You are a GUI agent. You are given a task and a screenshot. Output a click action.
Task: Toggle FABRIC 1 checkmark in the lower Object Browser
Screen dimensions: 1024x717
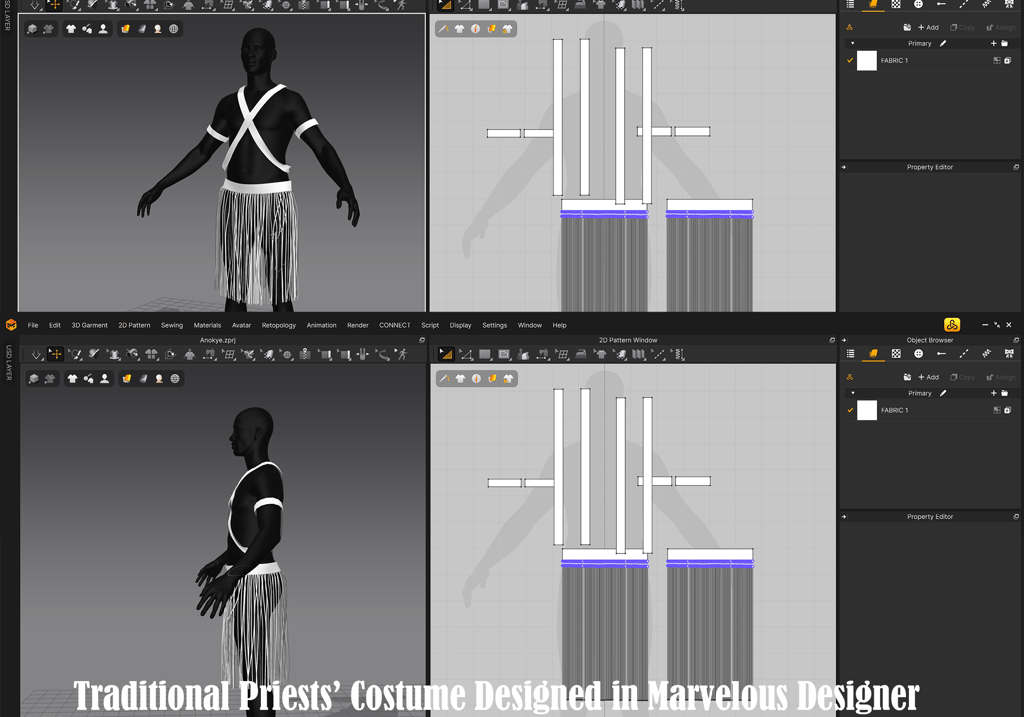point(850,410)
